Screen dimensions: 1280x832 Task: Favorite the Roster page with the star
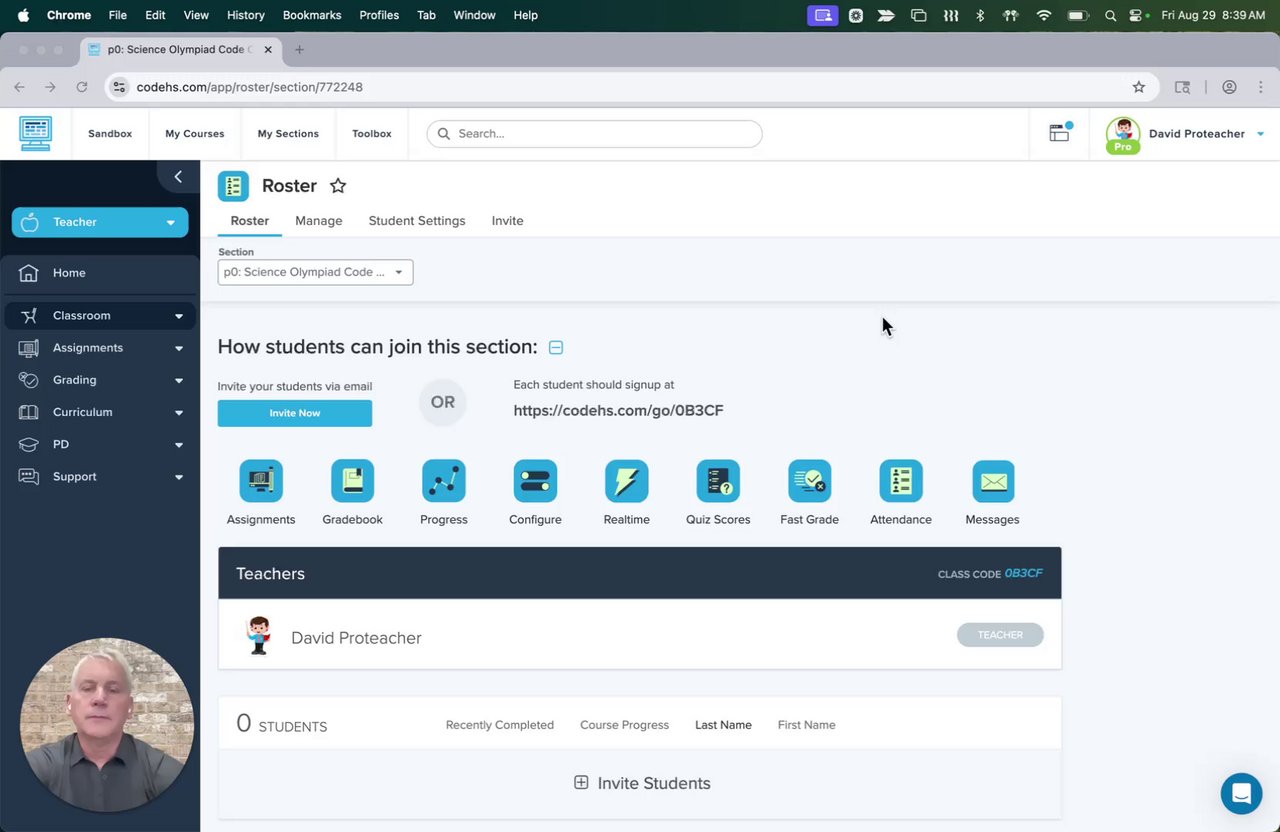338,186
